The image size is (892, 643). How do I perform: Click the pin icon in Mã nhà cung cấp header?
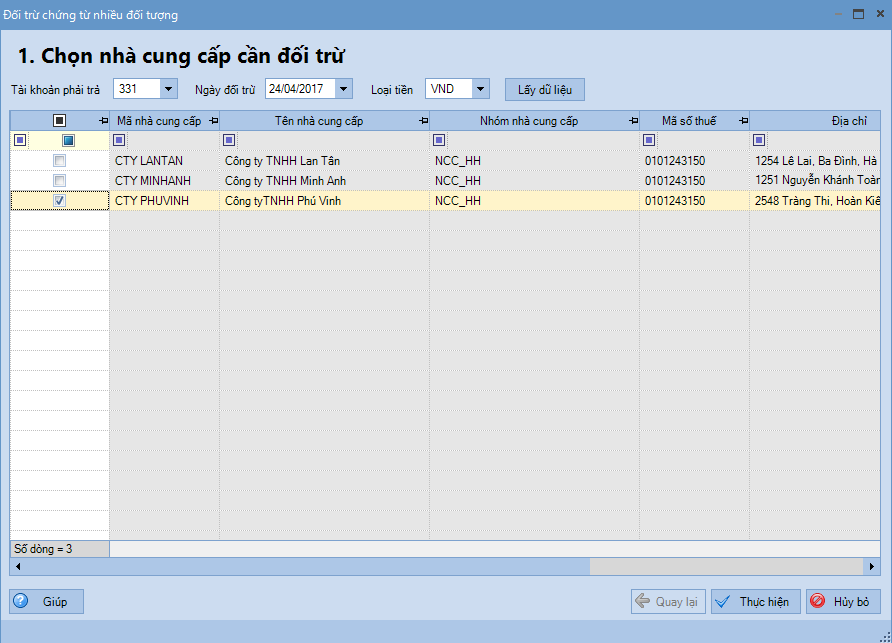(213, 121)
